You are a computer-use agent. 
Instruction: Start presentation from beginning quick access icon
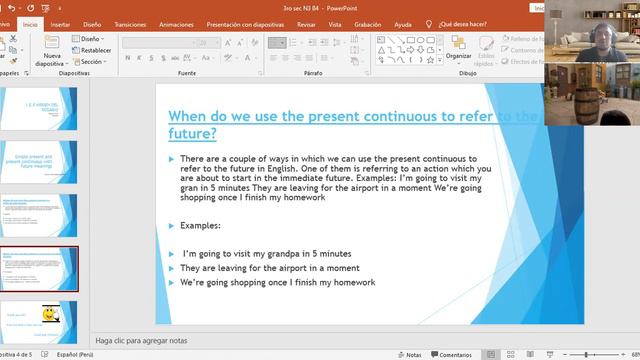[46, 8]
